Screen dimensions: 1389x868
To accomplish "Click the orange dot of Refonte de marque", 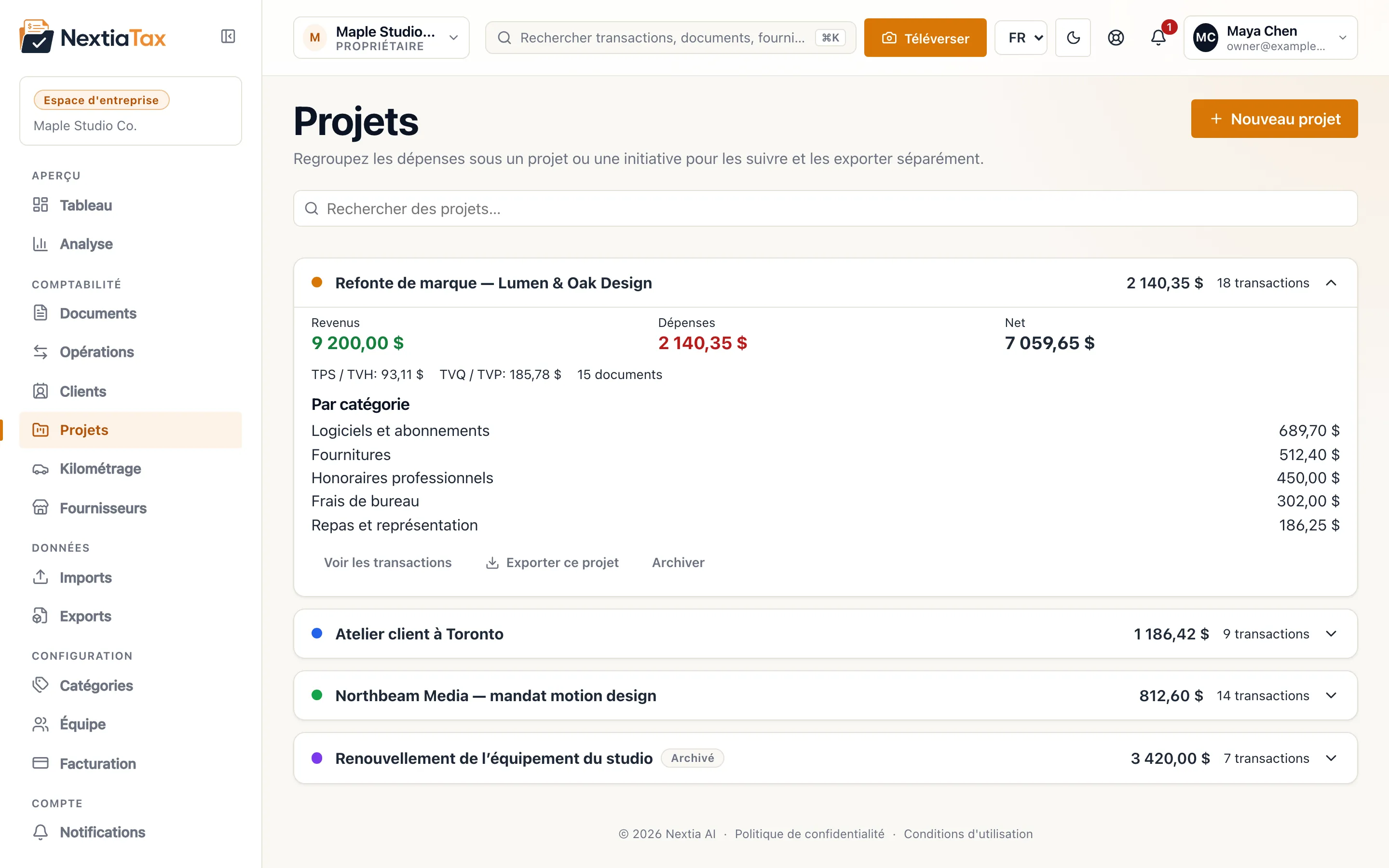I will [316, 283].
